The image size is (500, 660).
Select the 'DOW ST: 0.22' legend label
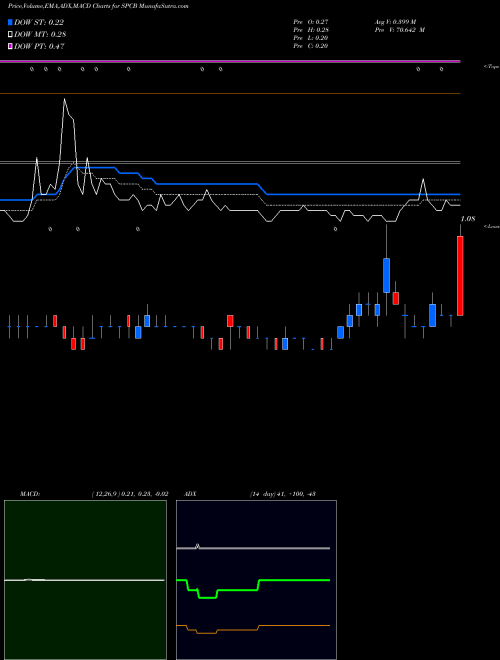tap(39, 22)
